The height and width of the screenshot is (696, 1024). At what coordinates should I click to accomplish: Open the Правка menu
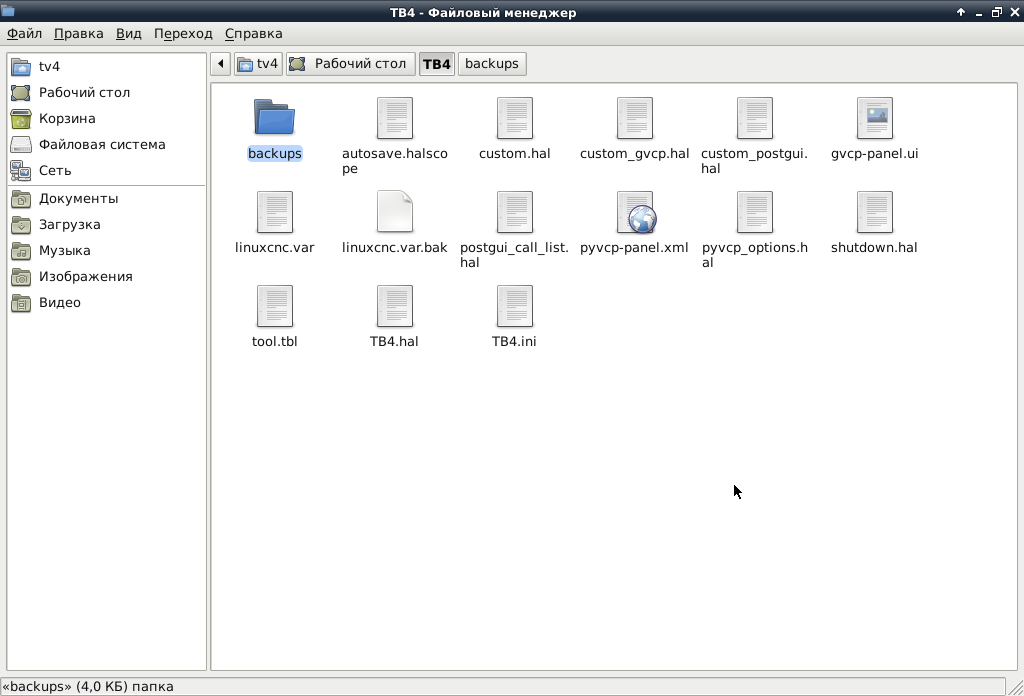(x=78, y=34)
